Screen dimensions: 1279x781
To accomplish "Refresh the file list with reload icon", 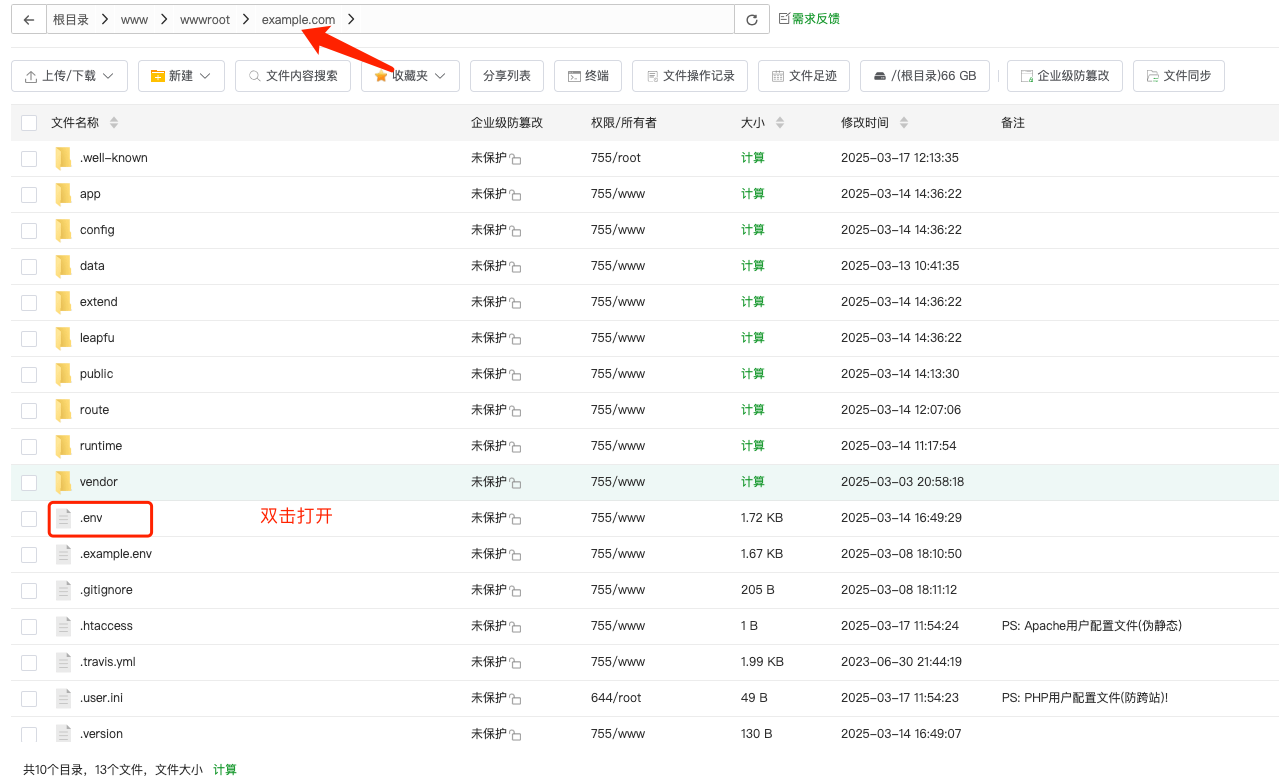I will click(x=751, y=20).
